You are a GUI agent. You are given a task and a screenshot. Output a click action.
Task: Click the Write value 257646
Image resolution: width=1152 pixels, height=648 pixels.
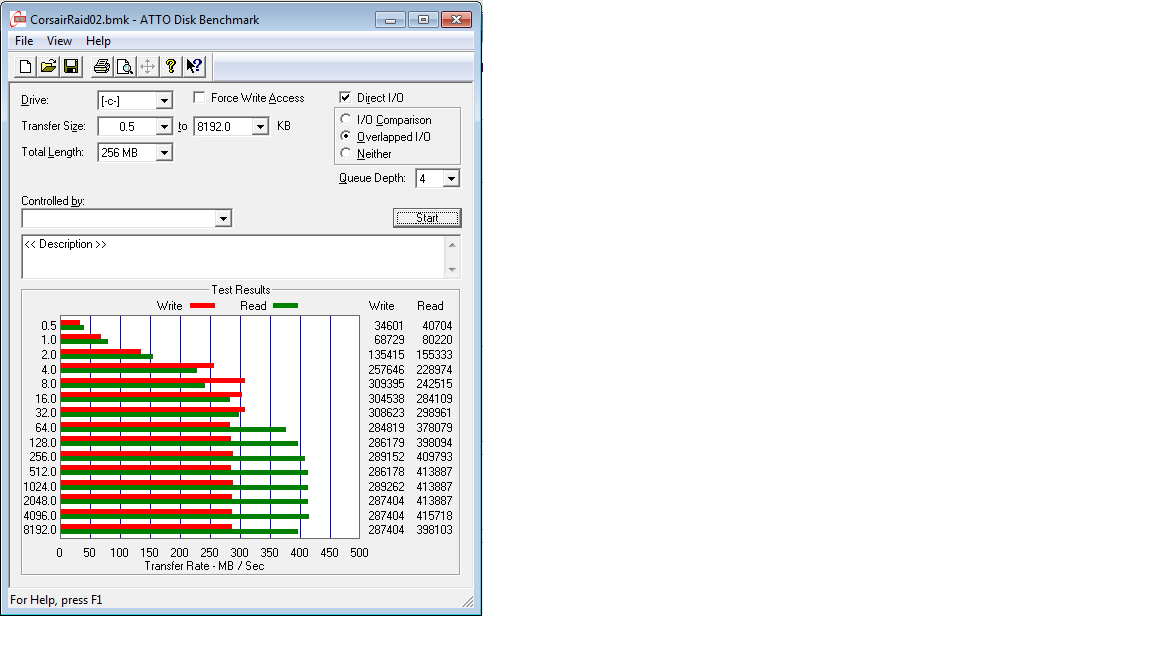tap(386, 370)
